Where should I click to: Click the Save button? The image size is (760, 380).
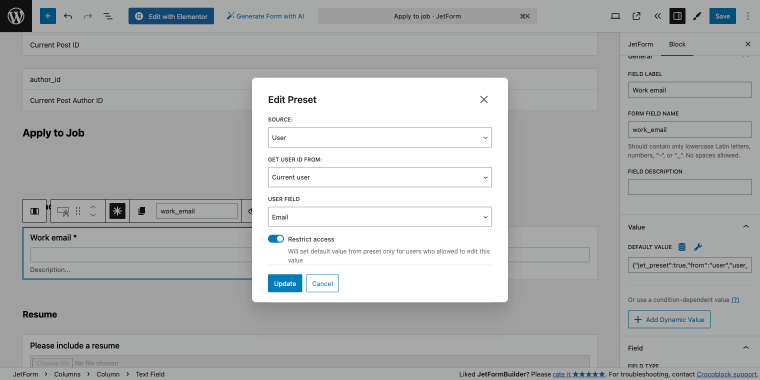[x=722, y=16]
